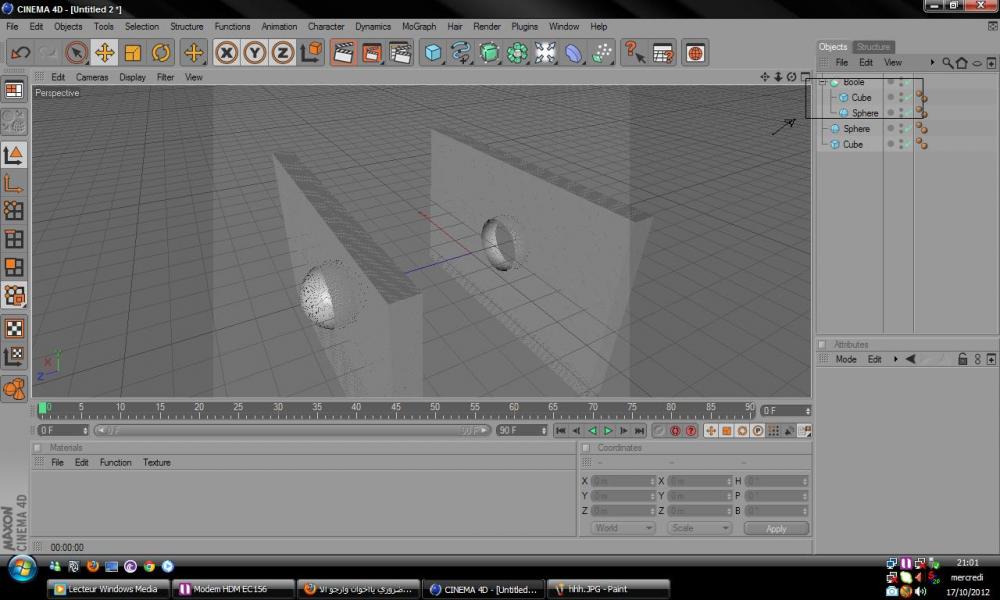Toggle Materials panel checkbox
Screen dimensions: 1000x600
37,448
